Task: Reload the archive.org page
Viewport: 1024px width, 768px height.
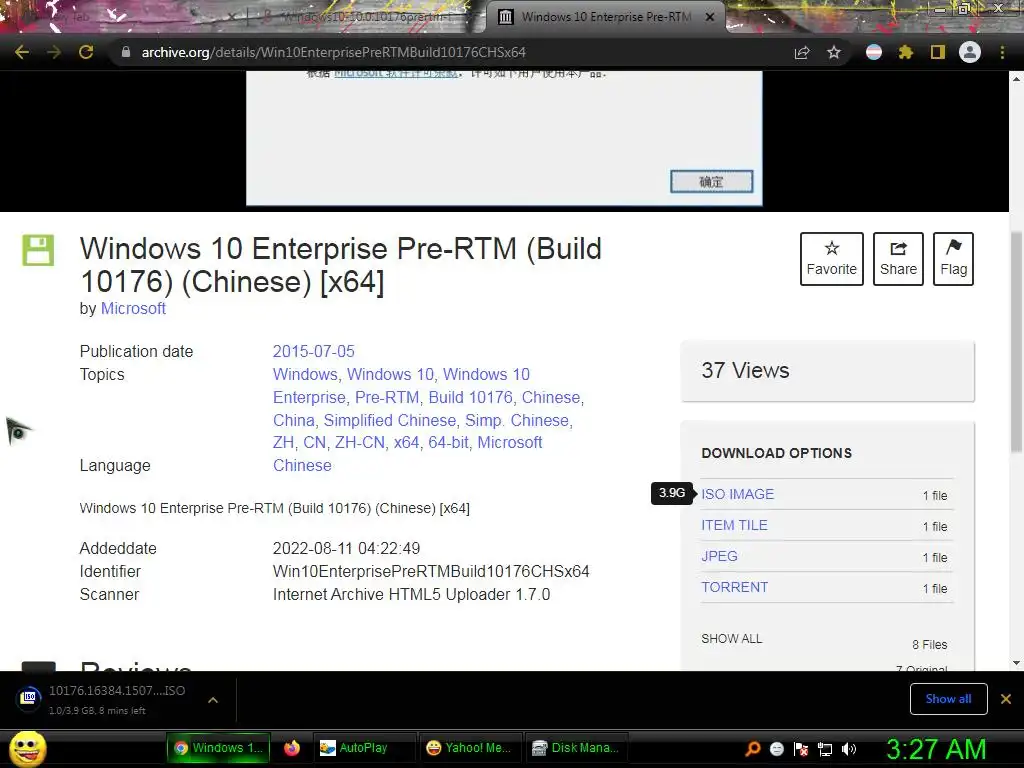Action: click(x=86, y=52)
